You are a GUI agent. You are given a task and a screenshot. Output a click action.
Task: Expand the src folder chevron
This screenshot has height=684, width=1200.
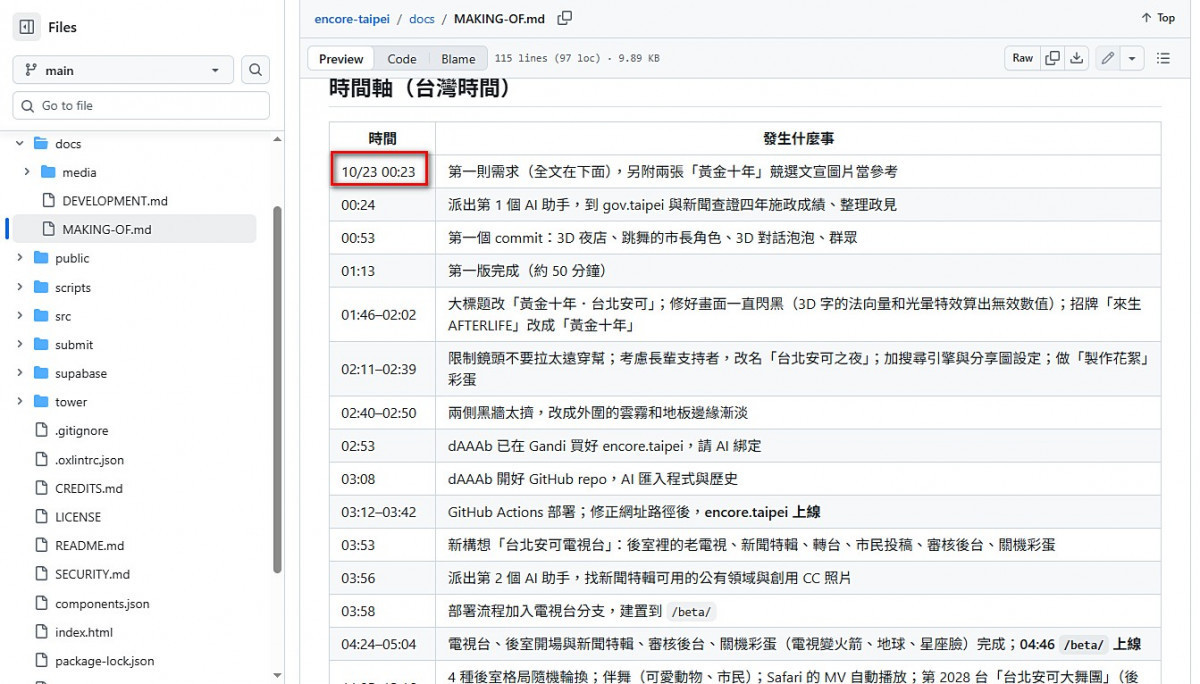(19, 316)
